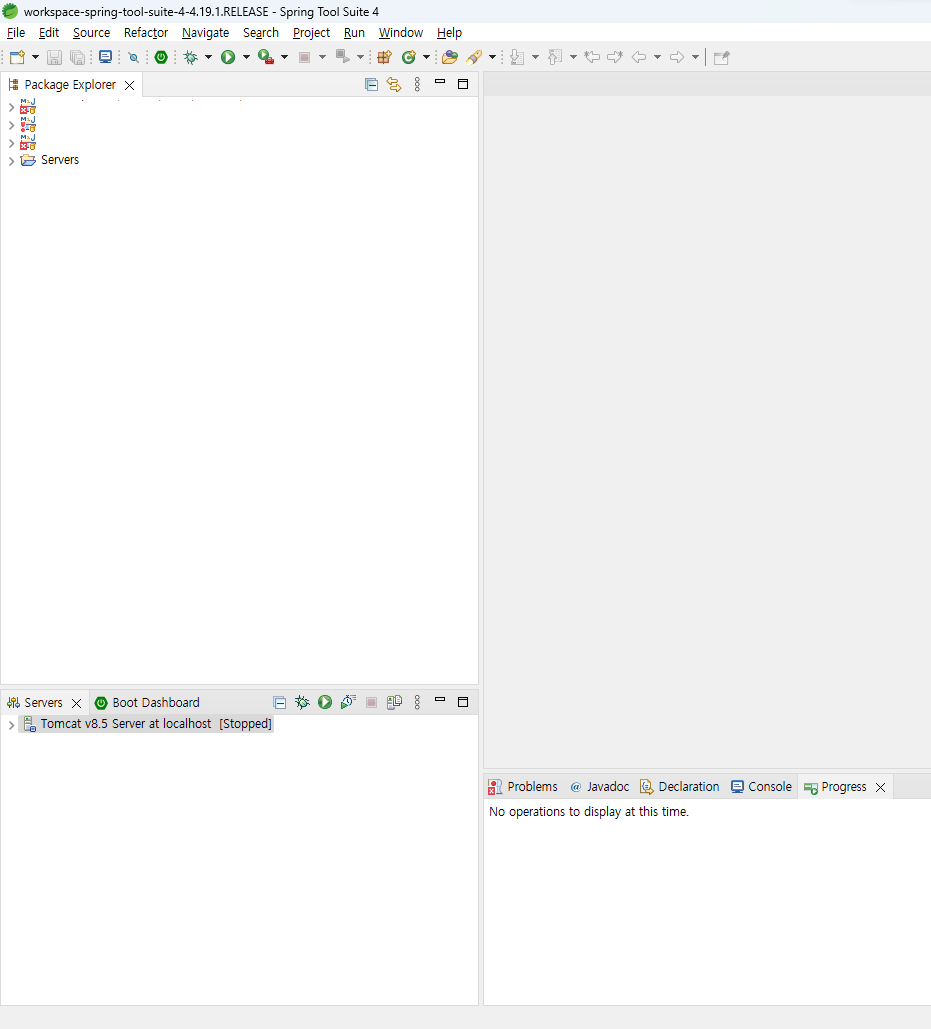Select Tomcat v8.5 Server at localhost row

click(x=146, y=724)
